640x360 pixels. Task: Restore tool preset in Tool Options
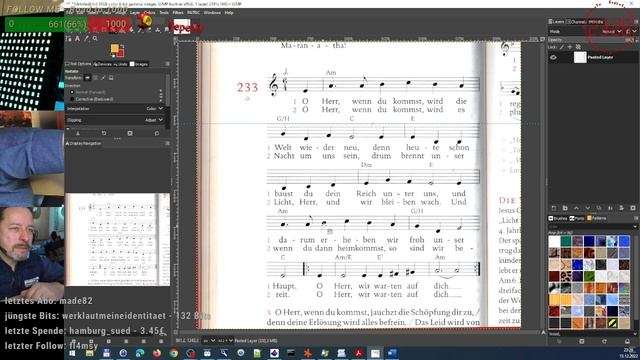coord(104,133)
